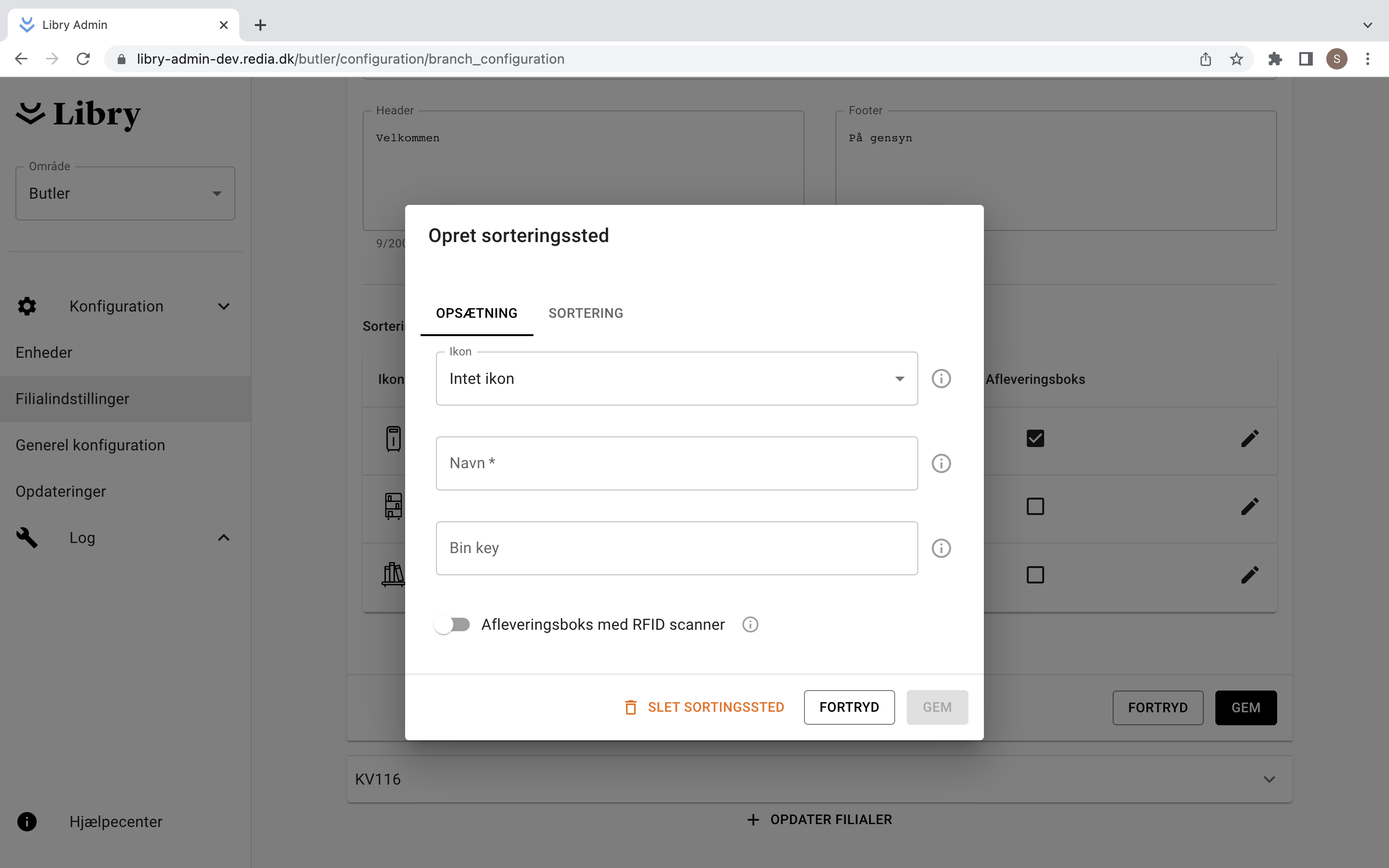Click the Hjælpecenter info icon
This screenshot has width=1389, height=868.
coord(27,822)
